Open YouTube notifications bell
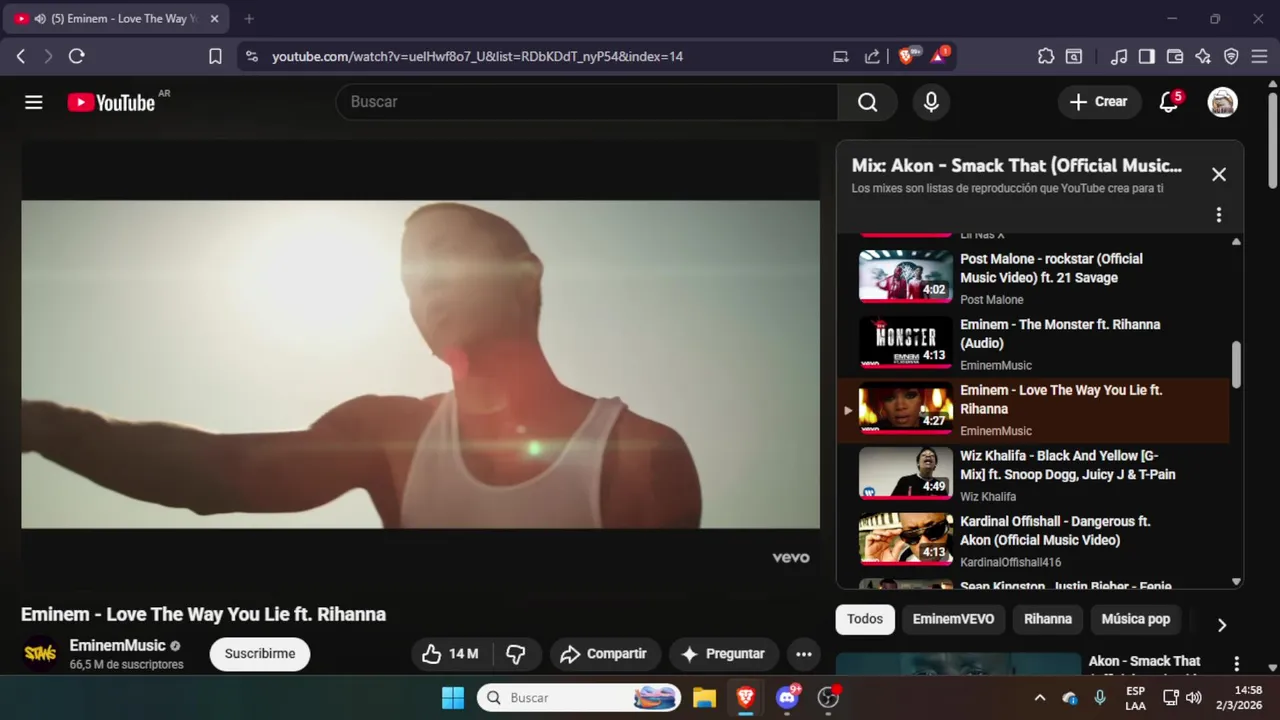The image size is (1280, 720). pos(1168,102)
